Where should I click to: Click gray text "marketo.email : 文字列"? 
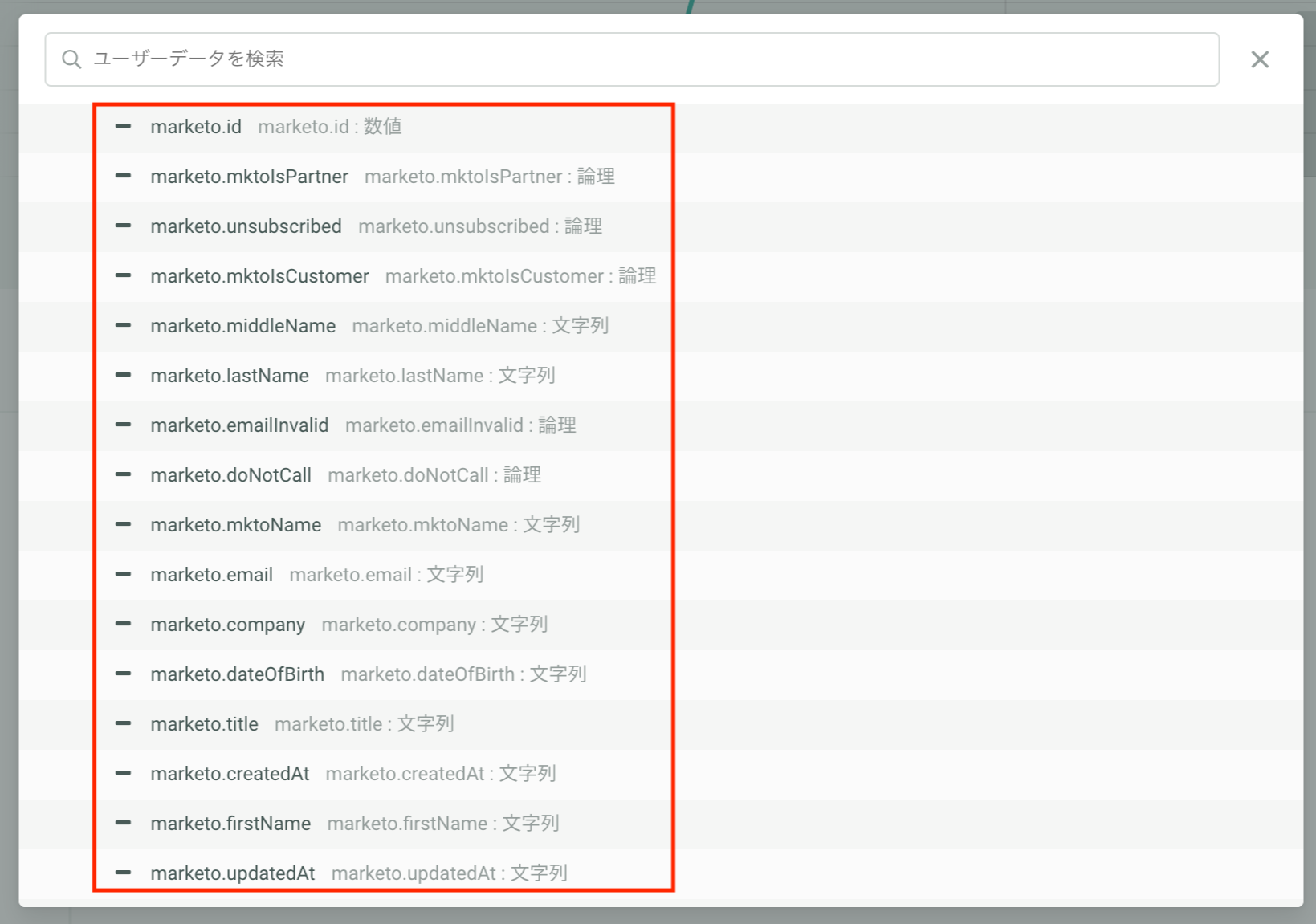pyautogui.click(x=387, y=575)
